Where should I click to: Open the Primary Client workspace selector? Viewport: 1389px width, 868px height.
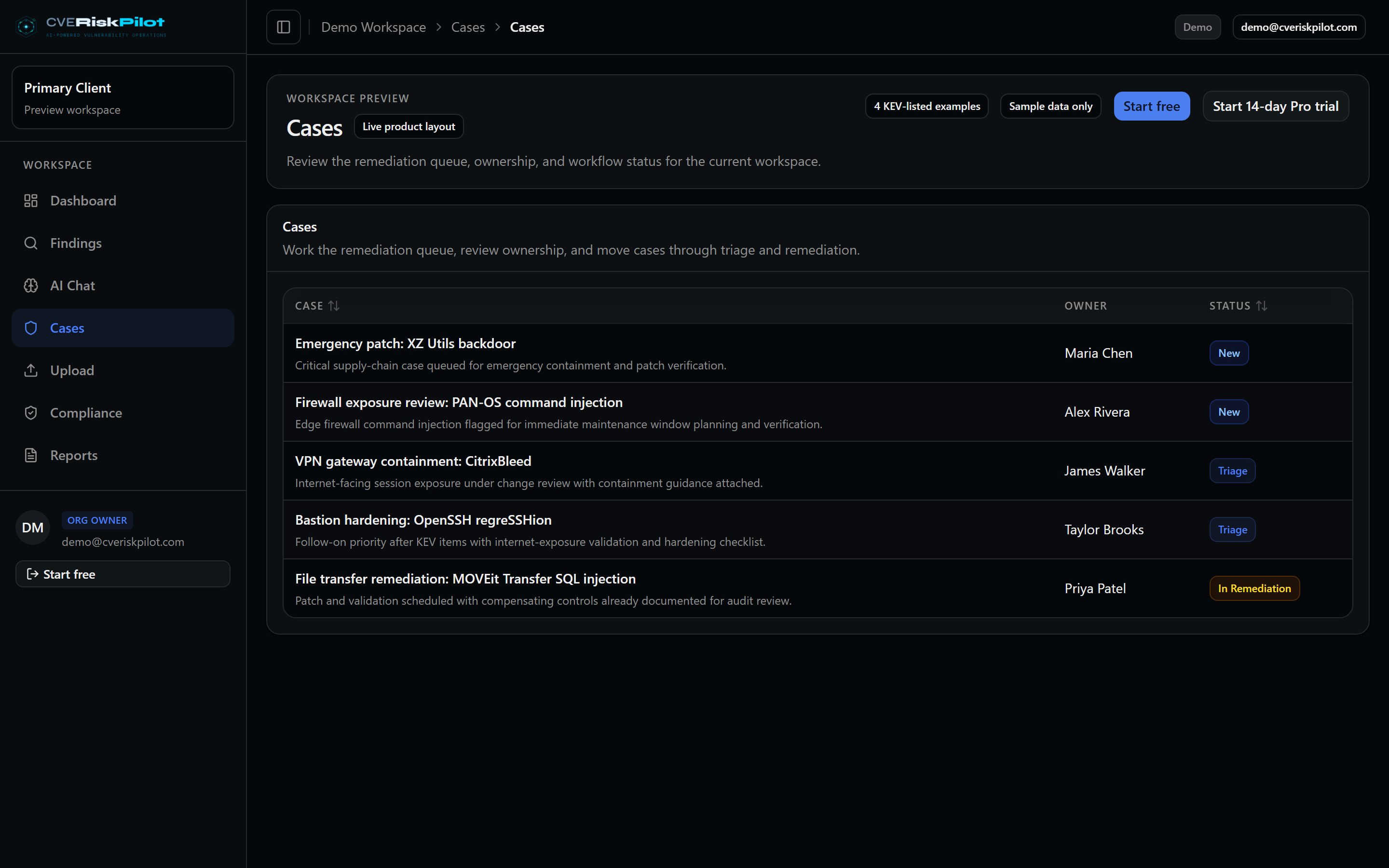click(x=123, y=97)
